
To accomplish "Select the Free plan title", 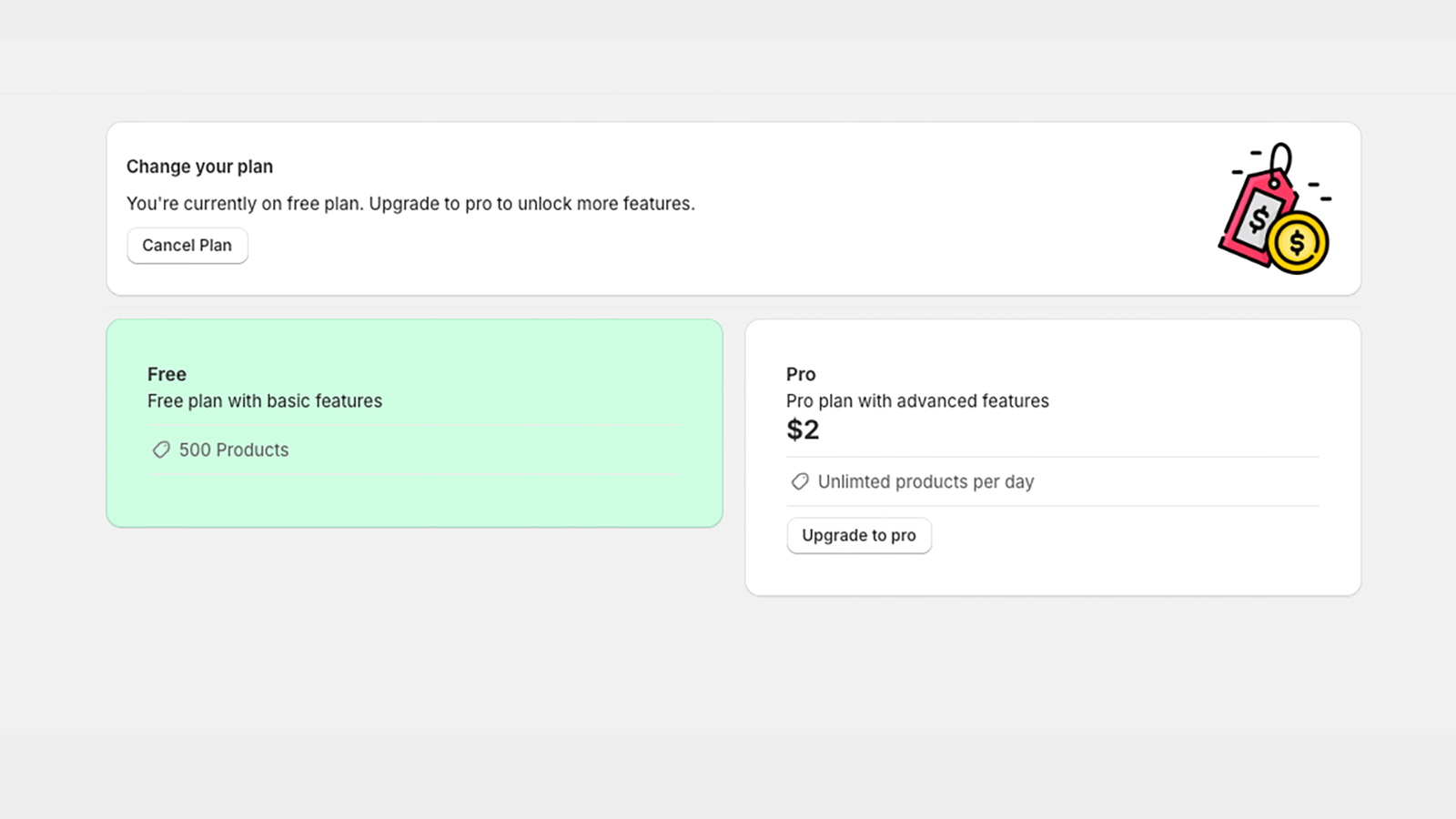I will pyautogui.click(x=167, y=374).
